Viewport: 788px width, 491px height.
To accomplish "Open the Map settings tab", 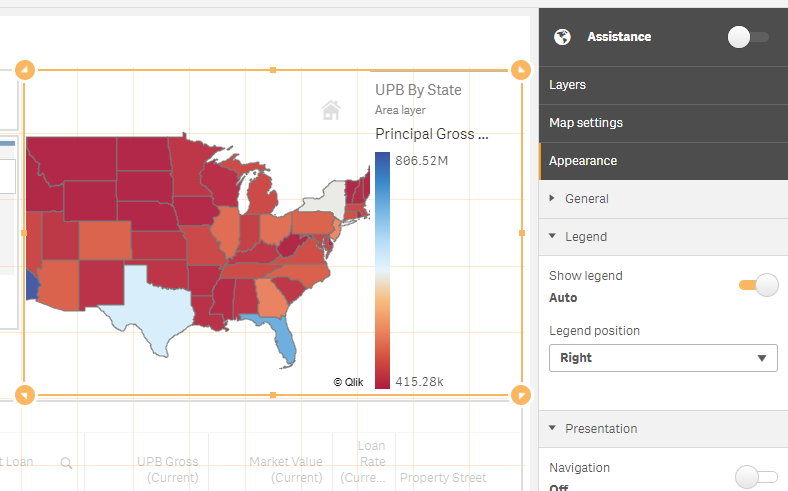I will click(x=586, y=123).
